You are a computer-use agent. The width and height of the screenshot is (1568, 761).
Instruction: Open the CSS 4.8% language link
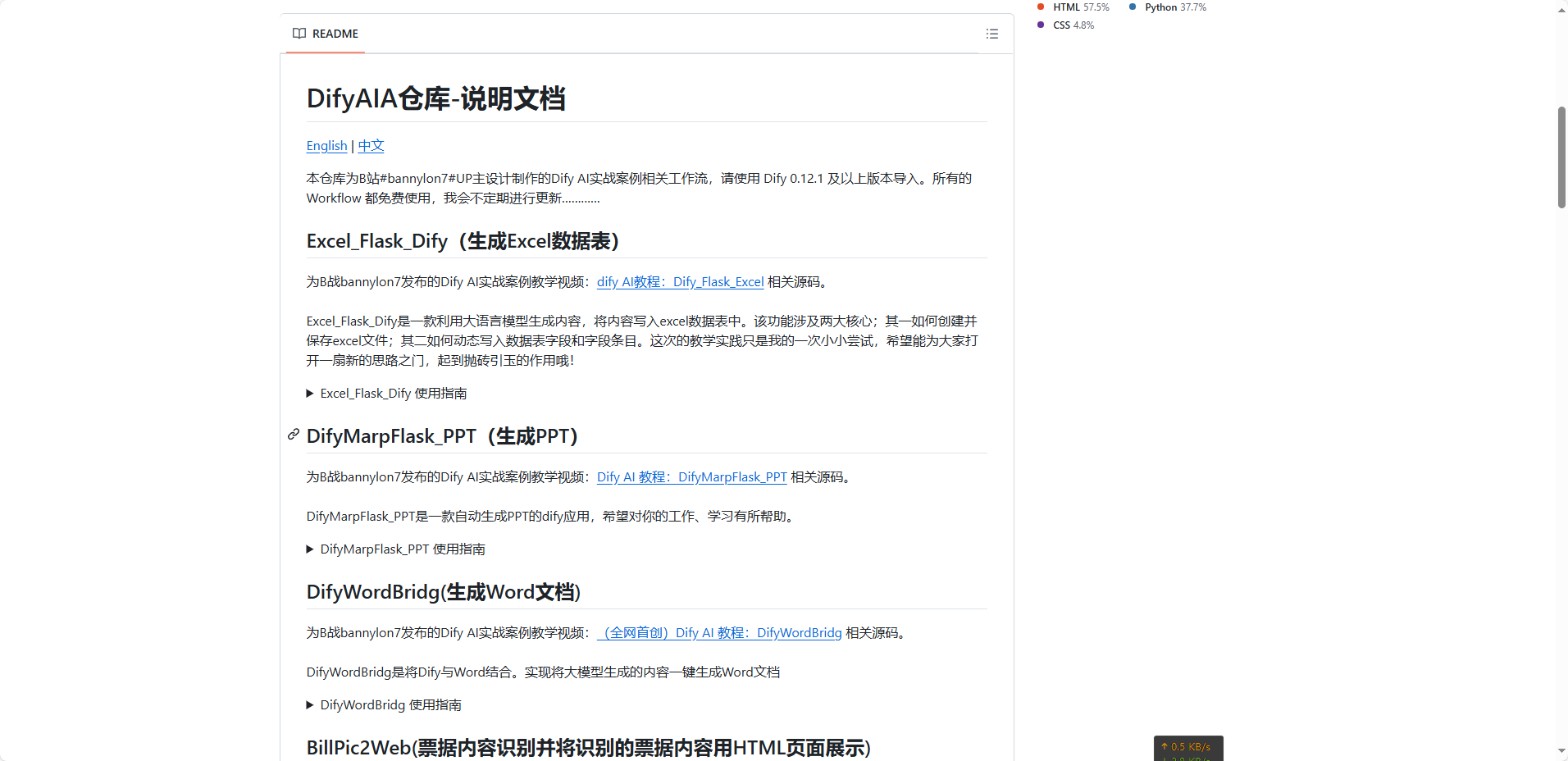(x=1073, y=25)
